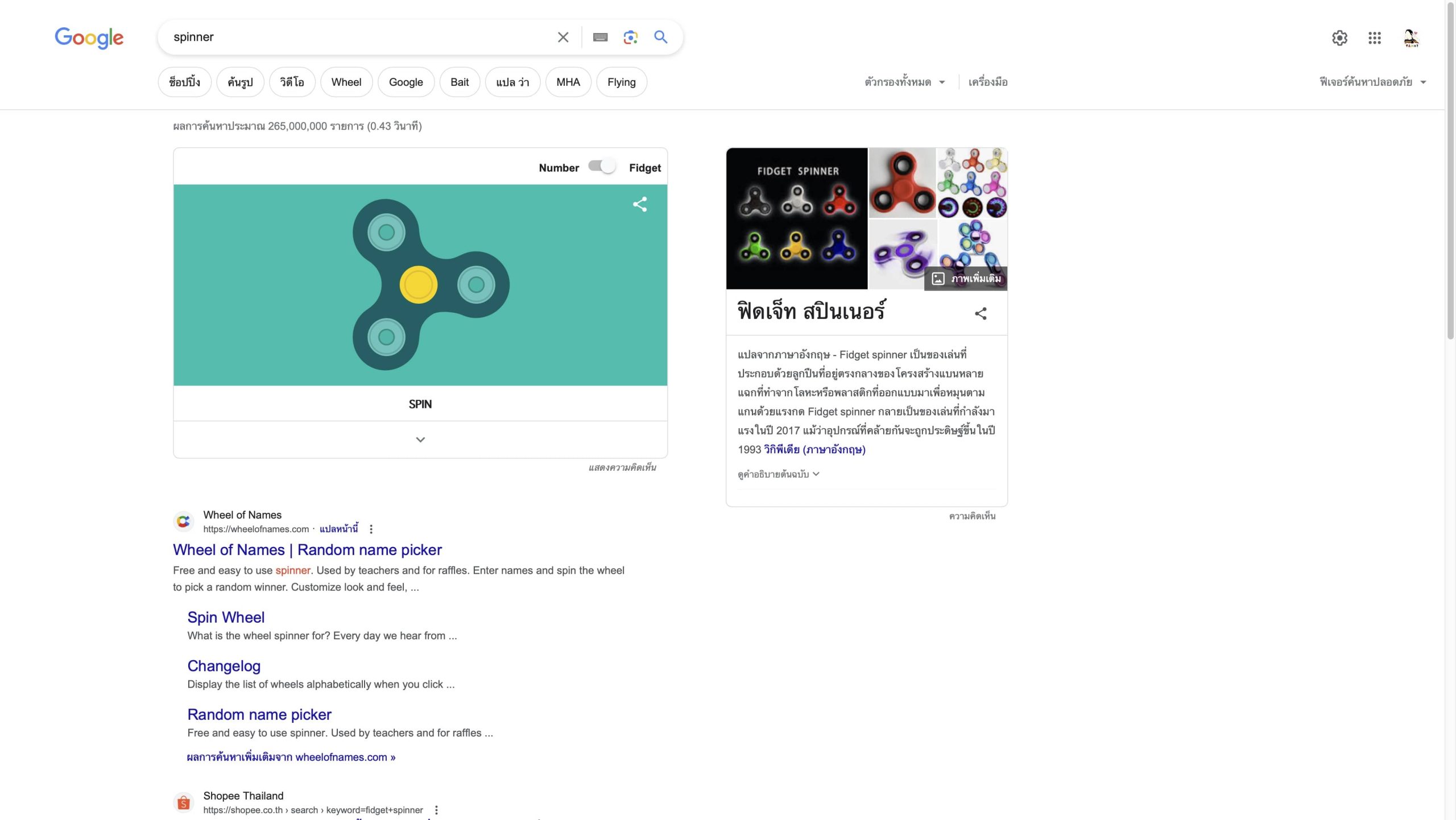Toggle the Number/Fidget spinner switch
1456x820 pixels.
point(603,167)
